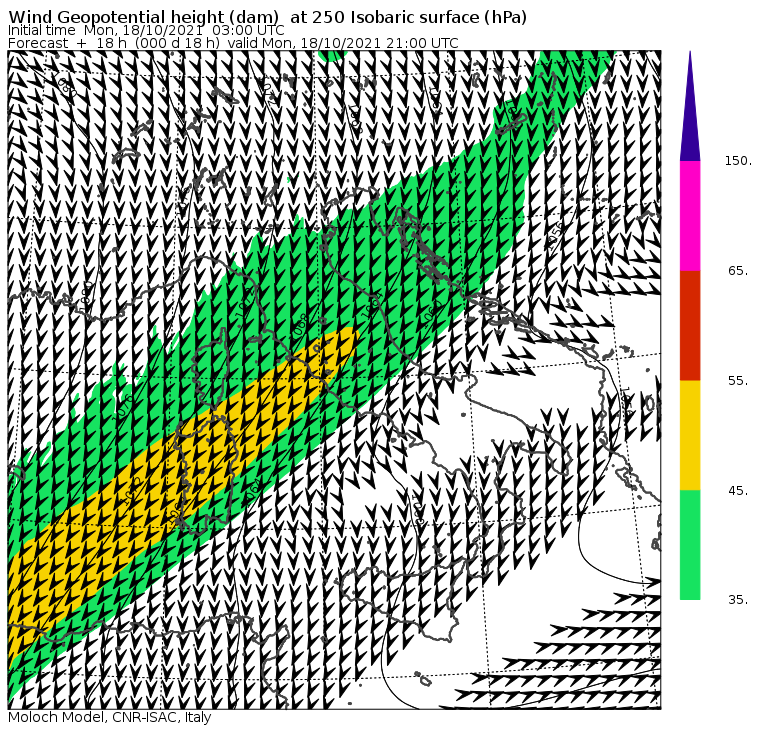Click the colorbar label 65.

click(x=738, y=270)
